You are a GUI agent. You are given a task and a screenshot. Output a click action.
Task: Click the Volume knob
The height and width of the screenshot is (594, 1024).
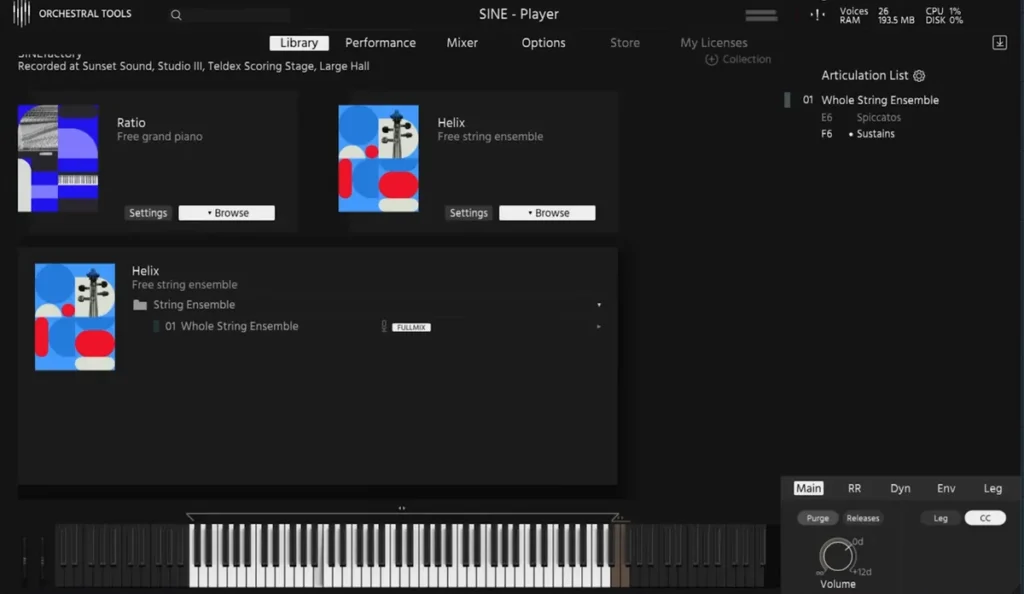click(x=837, y=556)
